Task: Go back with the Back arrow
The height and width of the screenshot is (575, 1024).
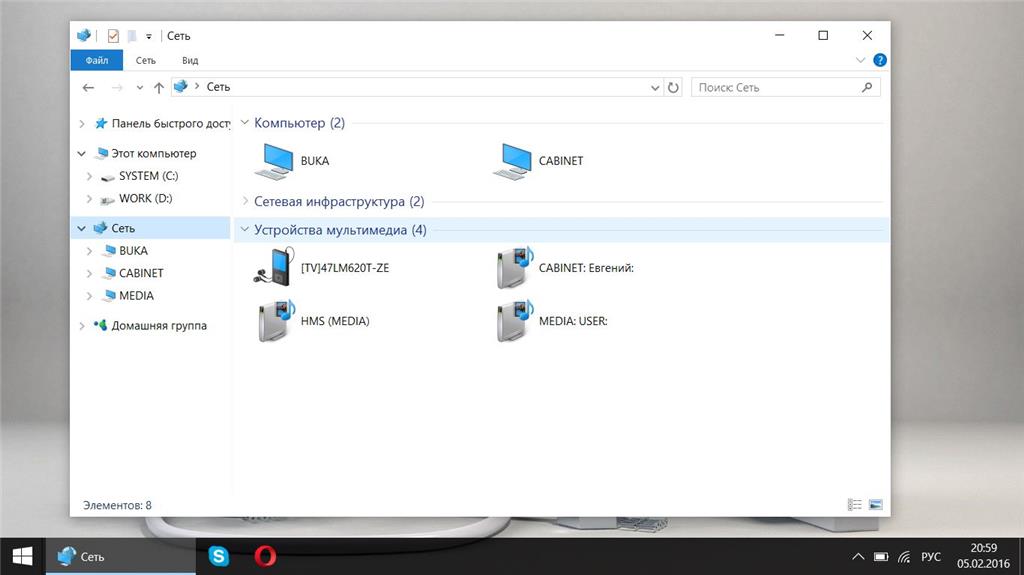Action: [x=89, y=88]
